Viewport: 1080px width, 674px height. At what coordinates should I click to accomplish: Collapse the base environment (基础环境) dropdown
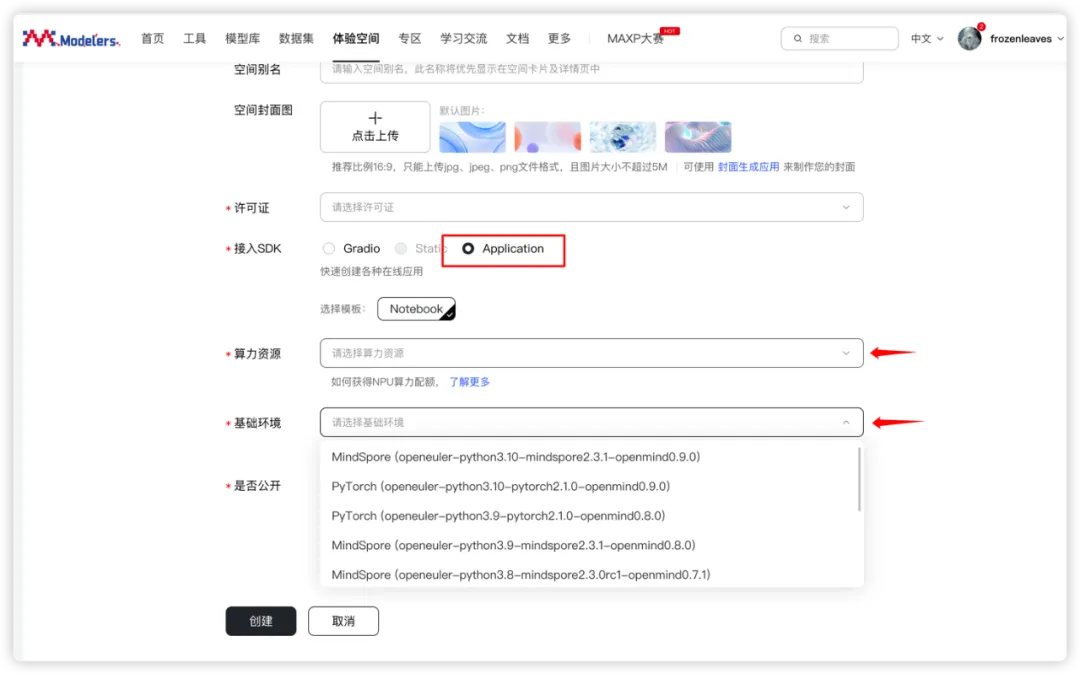coord(591,422)
